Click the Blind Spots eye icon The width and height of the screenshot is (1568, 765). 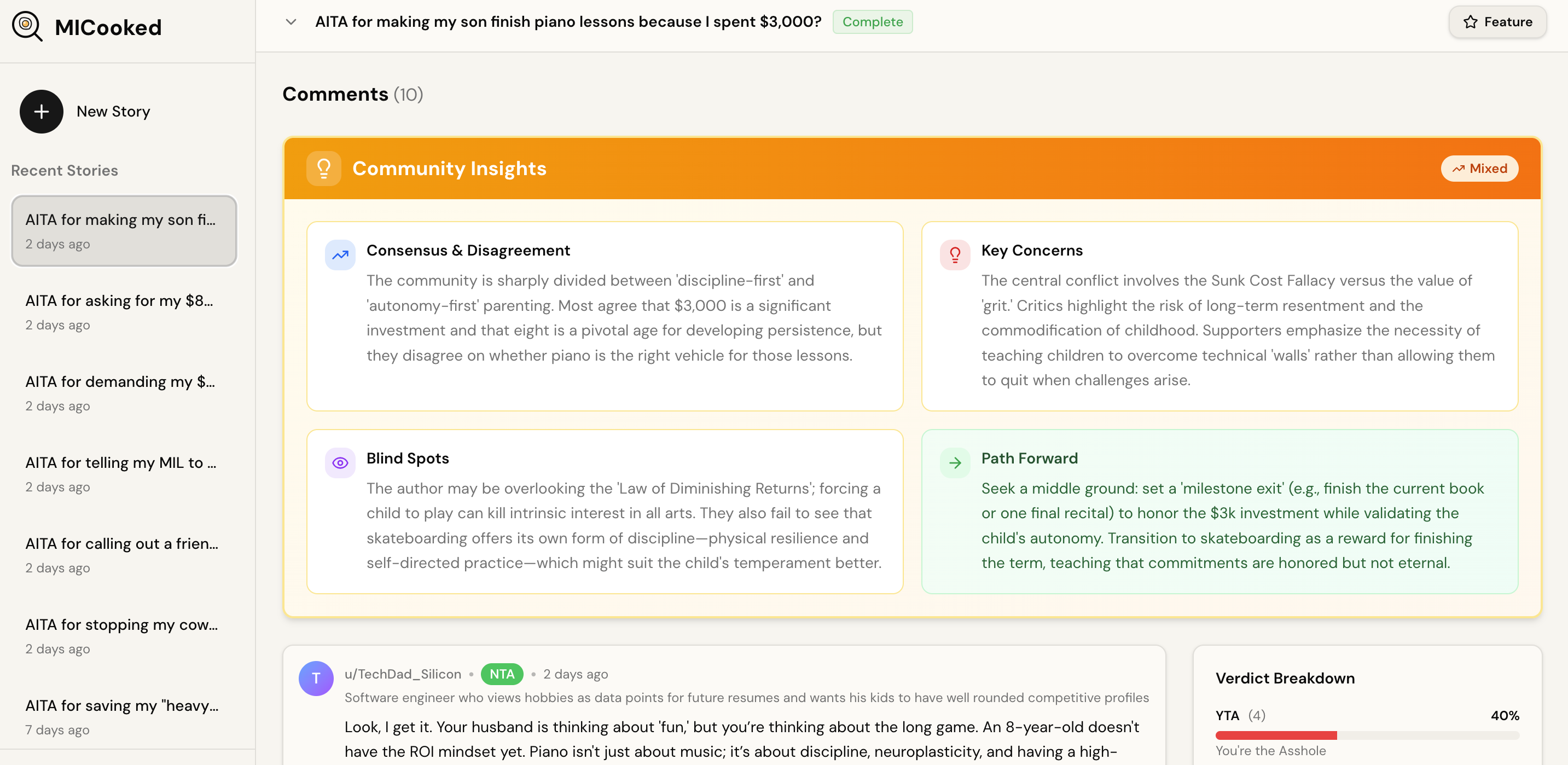pos(340,462)
